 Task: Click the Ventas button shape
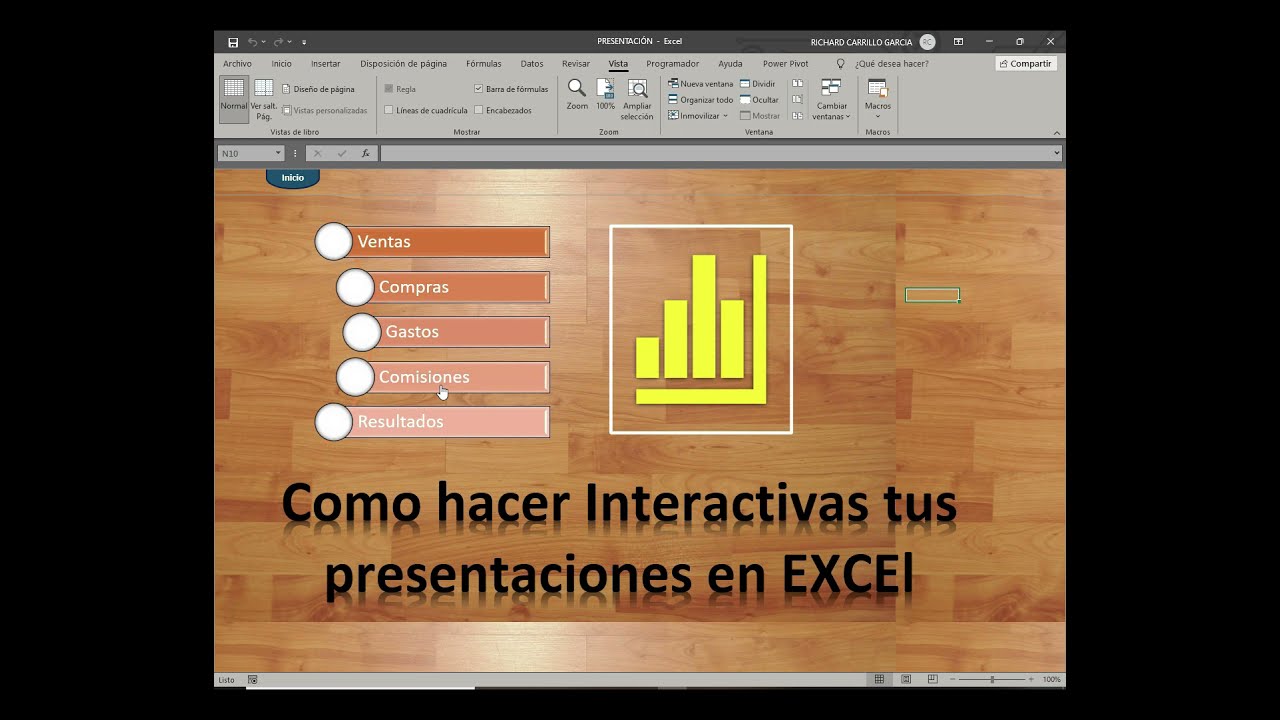coord(432,241)
